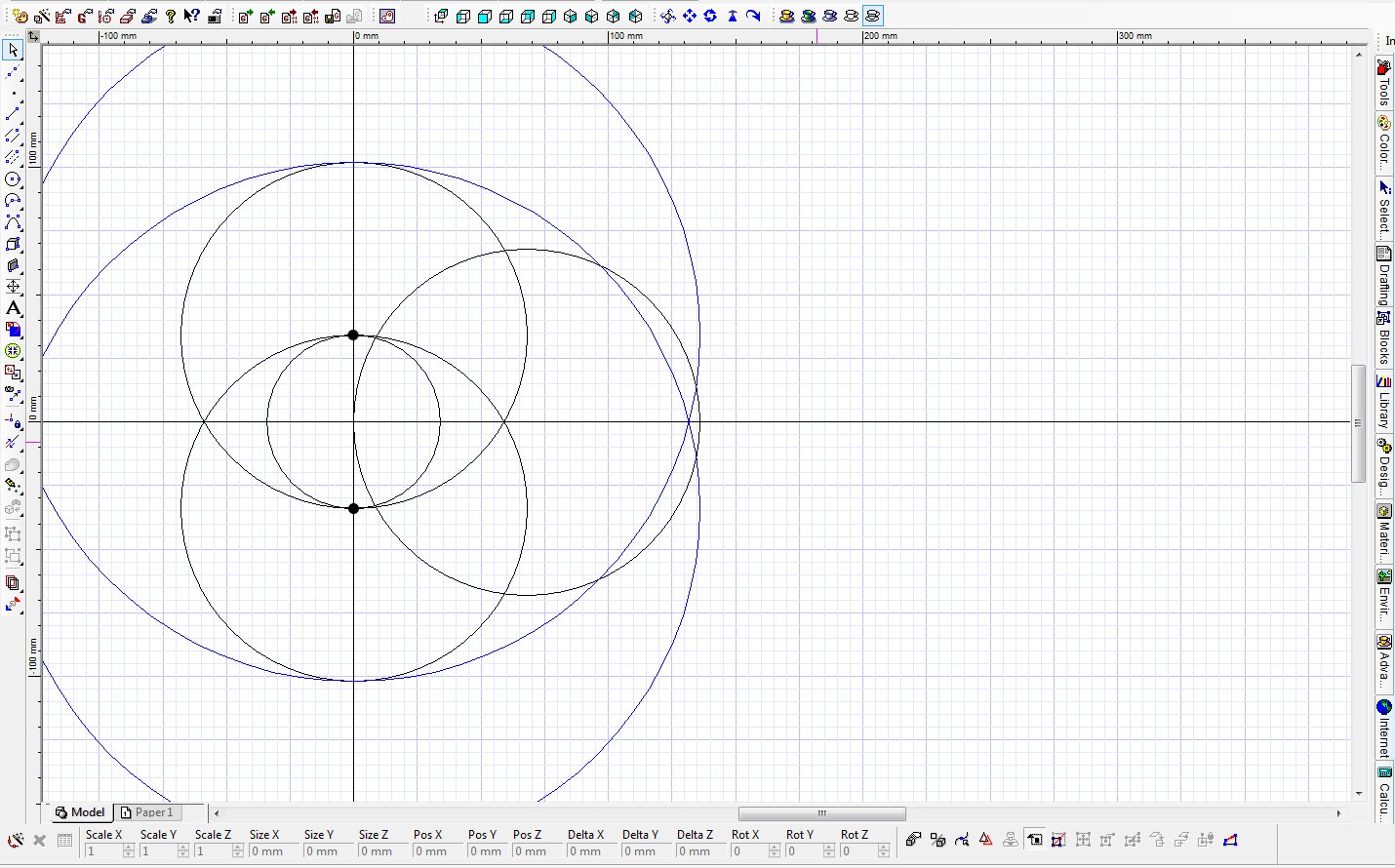Select the Isometric view cube icon
Screen dimensions: 1395x868
pos(571,16)
